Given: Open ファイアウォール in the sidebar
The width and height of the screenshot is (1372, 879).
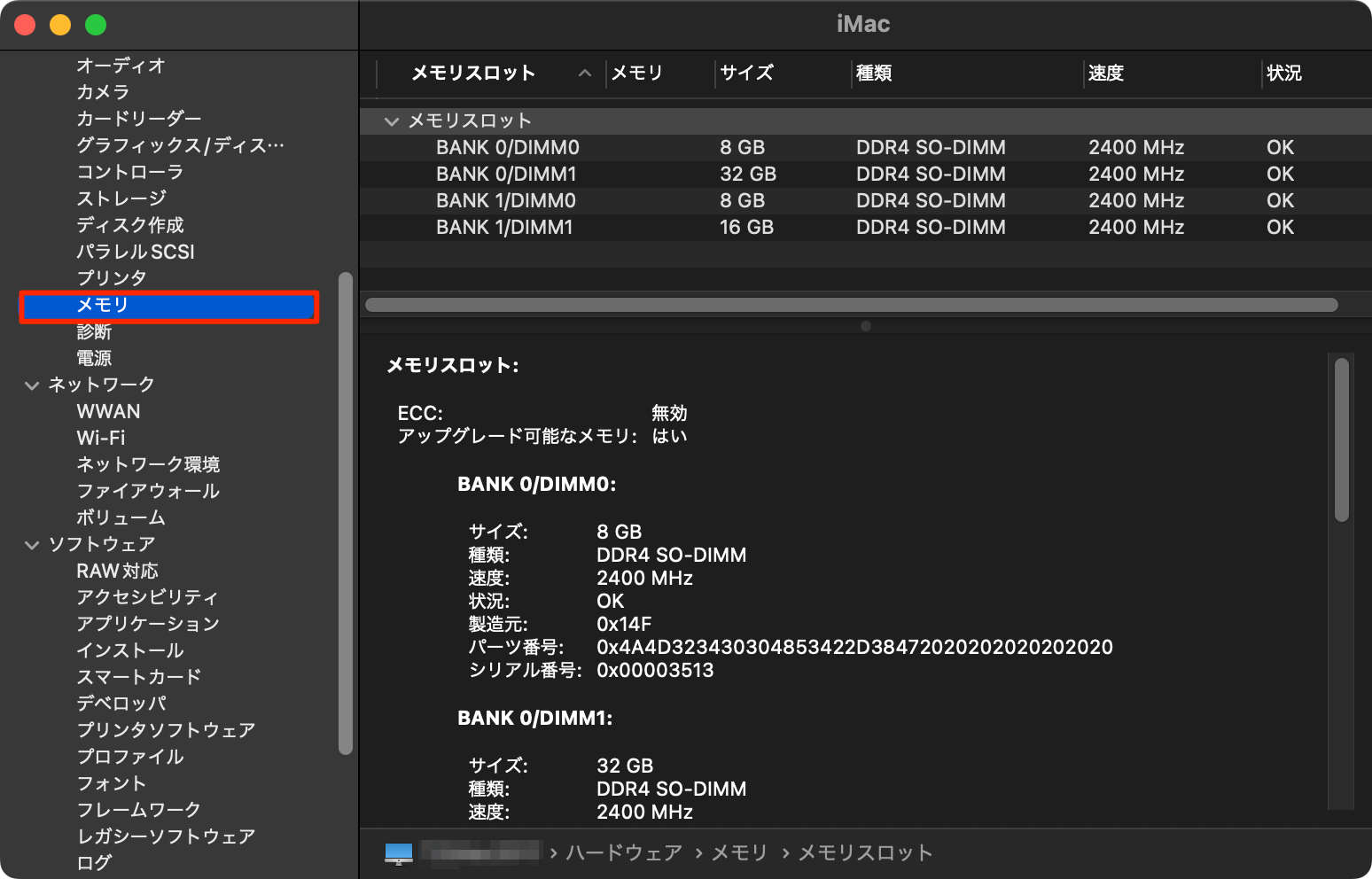Looking at the screenshot, I should pyautogui.click(x=148, y=491).
